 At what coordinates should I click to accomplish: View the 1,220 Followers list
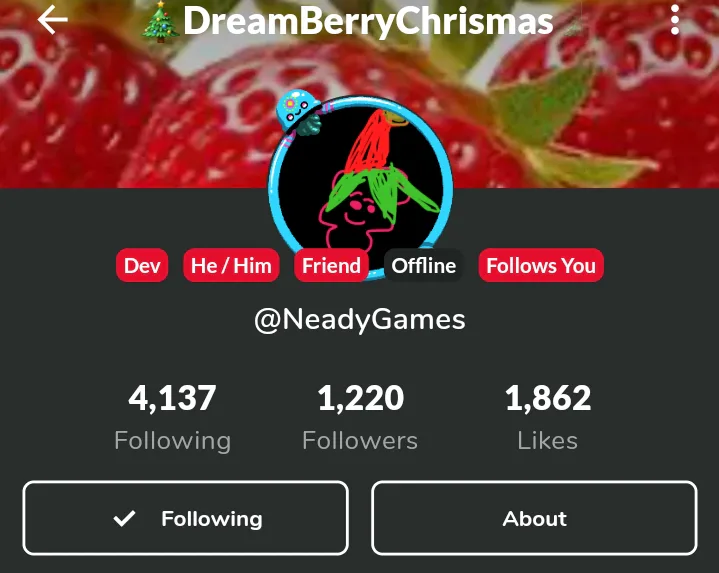click(x=360, y=417)
